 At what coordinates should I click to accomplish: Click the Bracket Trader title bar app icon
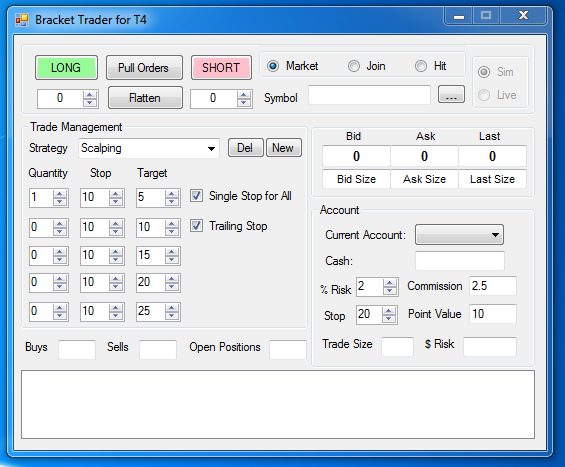coord(22,20)
